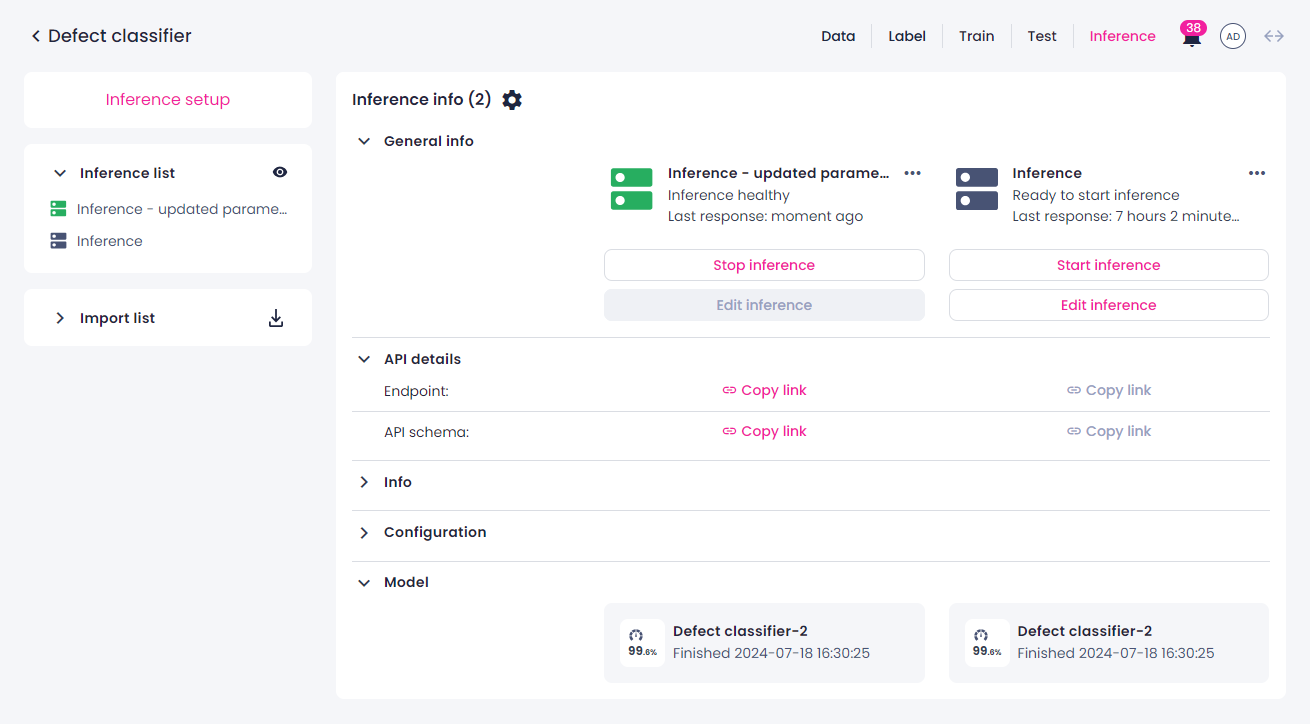The image size is (1310, 724).
Task: Click the pink Endpoint link chain icon
Action: point(729,390)
